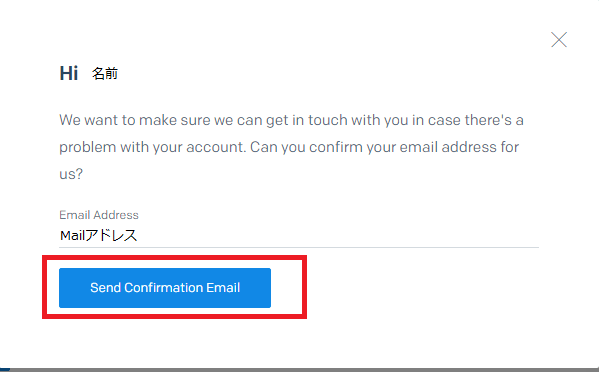Click the paragraph about confirming email
The width and height of the screenshot is (599, 372).
(291, 147)
